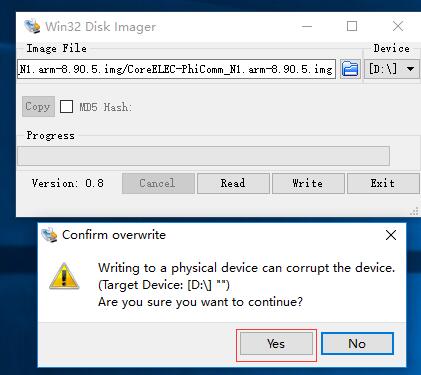This screenshot has height=375, width=421.
Task: Click the Read button
Action: pyautogui.click(x=233, y=183)
